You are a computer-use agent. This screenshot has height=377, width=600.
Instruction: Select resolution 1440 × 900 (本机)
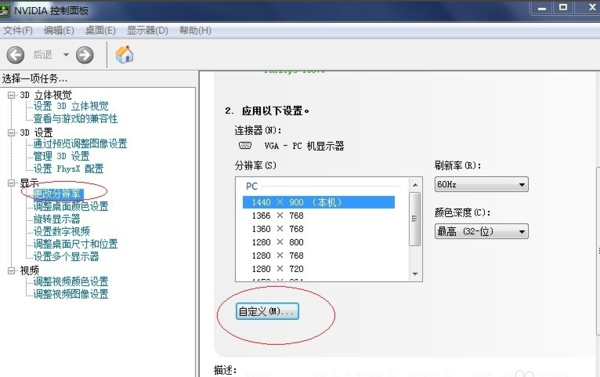point(319,202)
